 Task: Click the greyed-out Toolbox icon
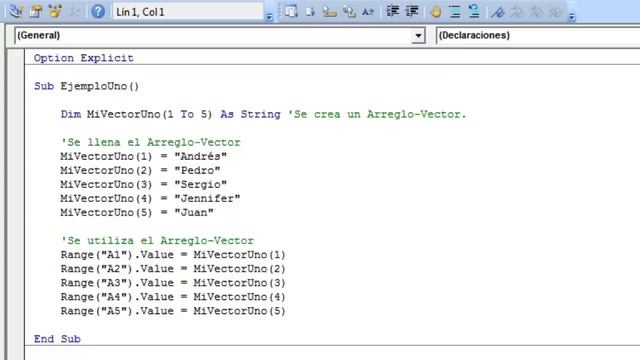tap(75, 11)
